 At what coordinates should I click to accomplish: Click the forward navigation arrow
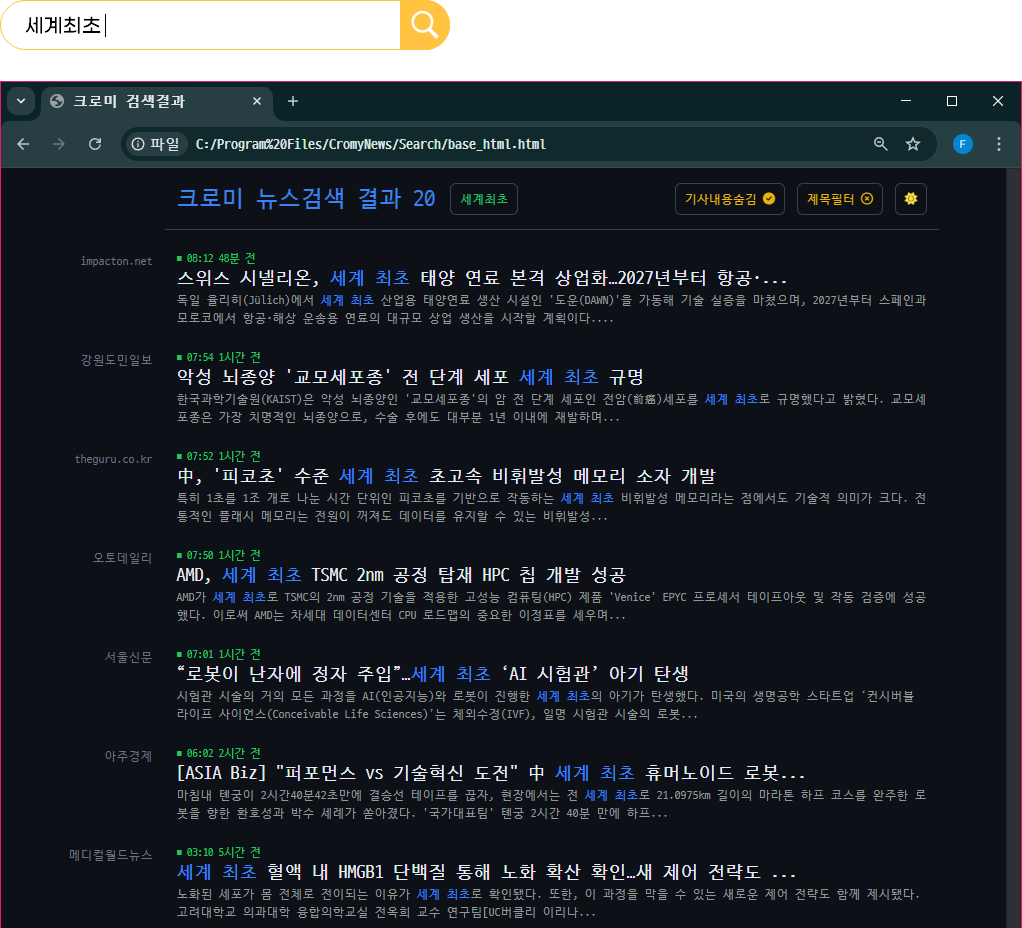pyautogui.click(x=59, y=144)
